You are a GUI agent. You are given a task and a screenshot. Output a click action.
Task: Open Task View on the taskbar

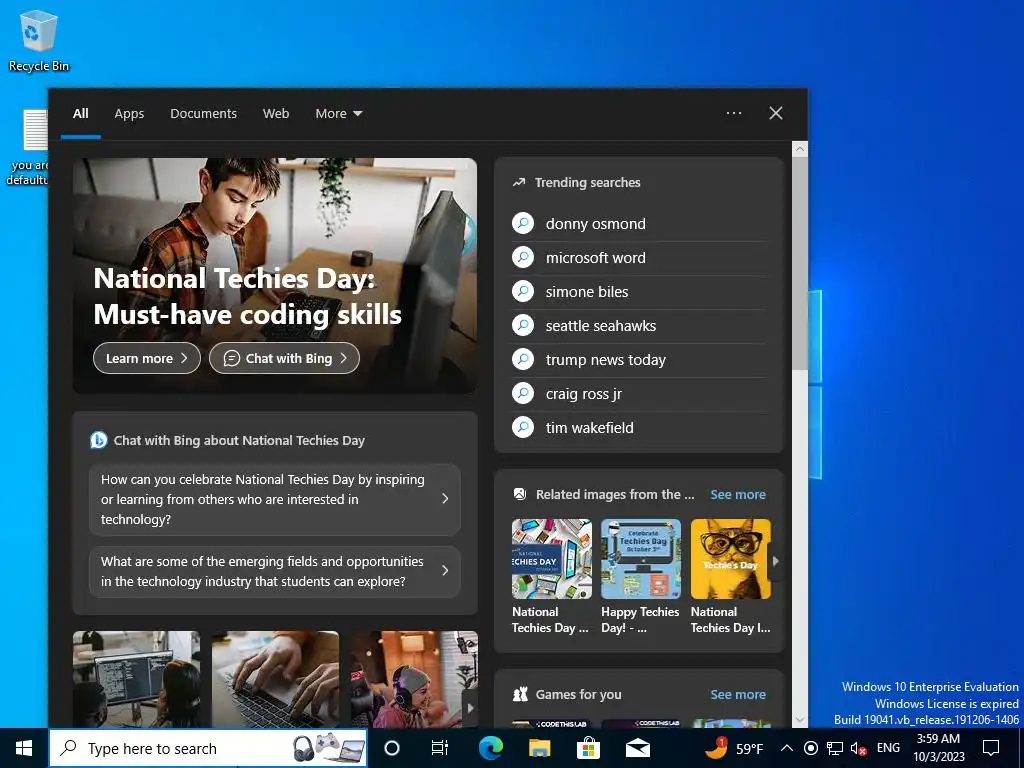click(x=440, y=748)
